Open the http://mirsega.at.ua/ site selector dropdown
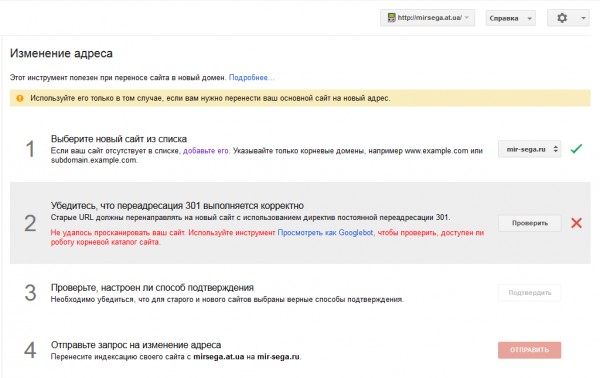600x378 pixels. (x=427, y=18)
